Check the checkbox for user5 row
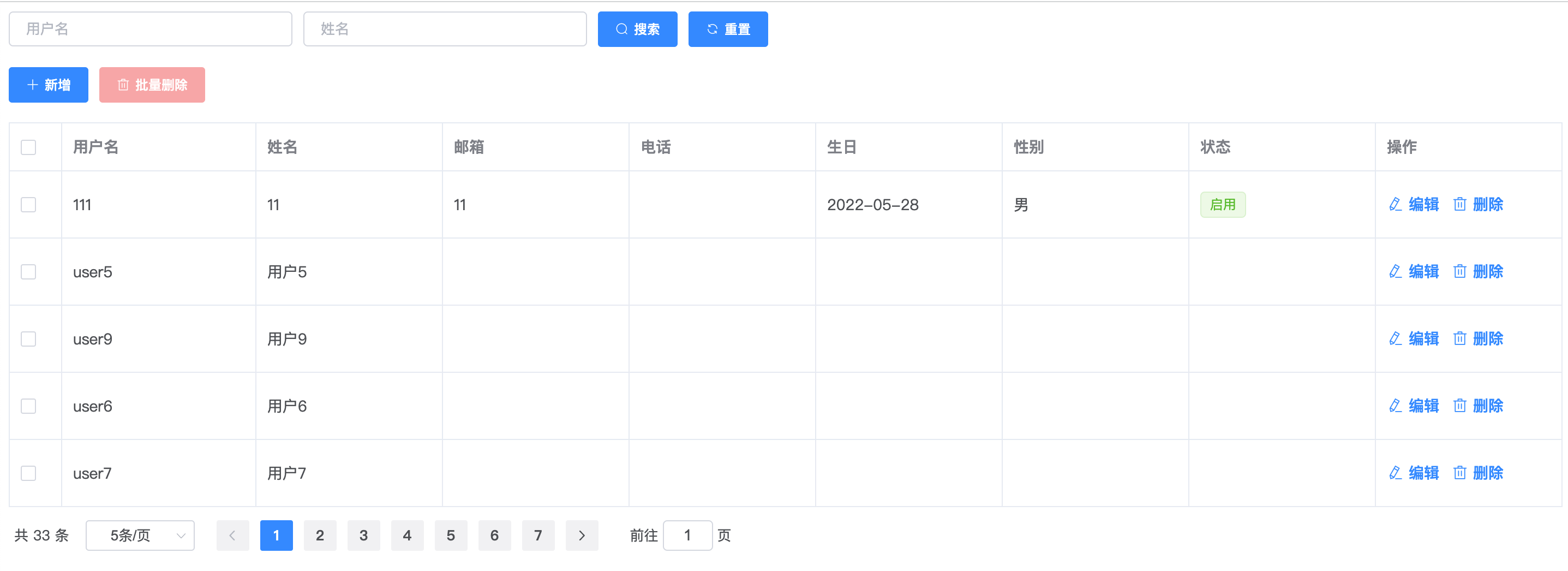1568x571 pixels. click(28, 271)
